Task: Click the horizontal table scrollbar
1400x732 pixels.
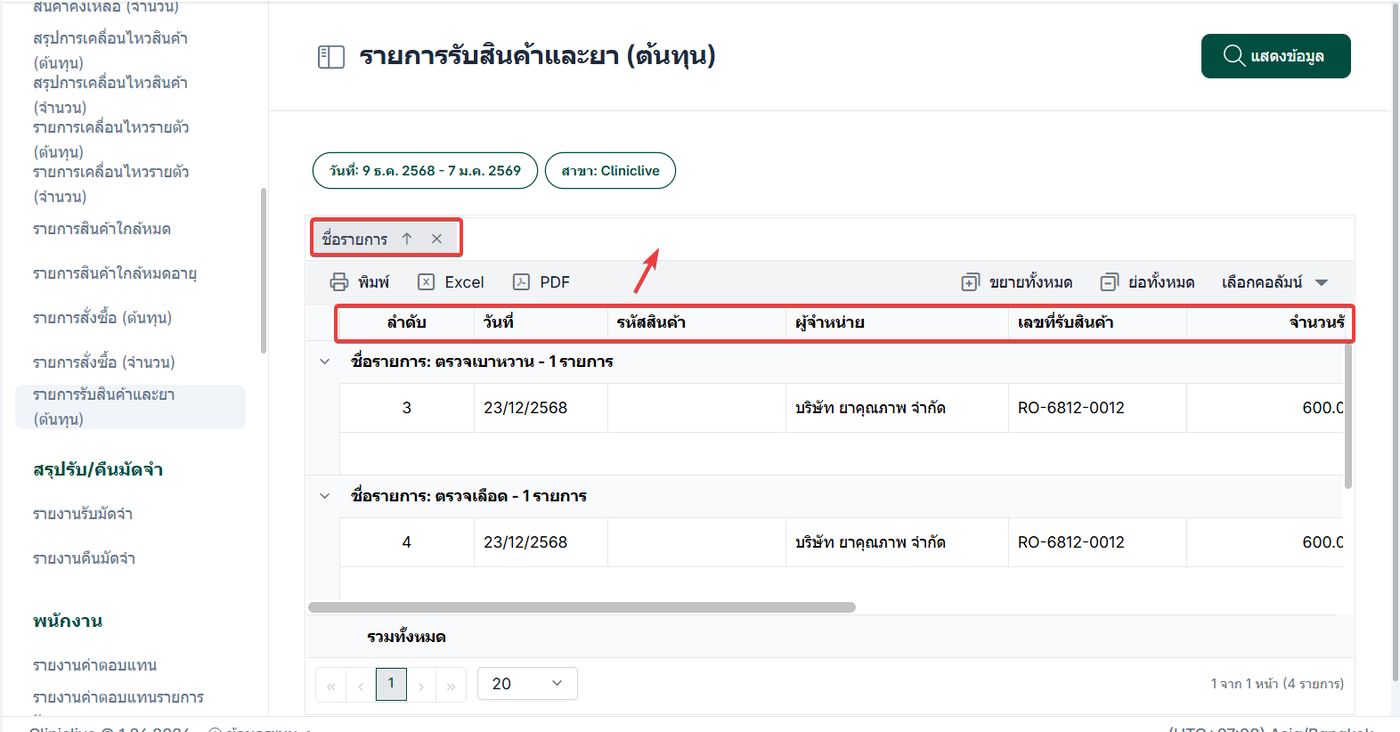Action: tap(582, 607)
